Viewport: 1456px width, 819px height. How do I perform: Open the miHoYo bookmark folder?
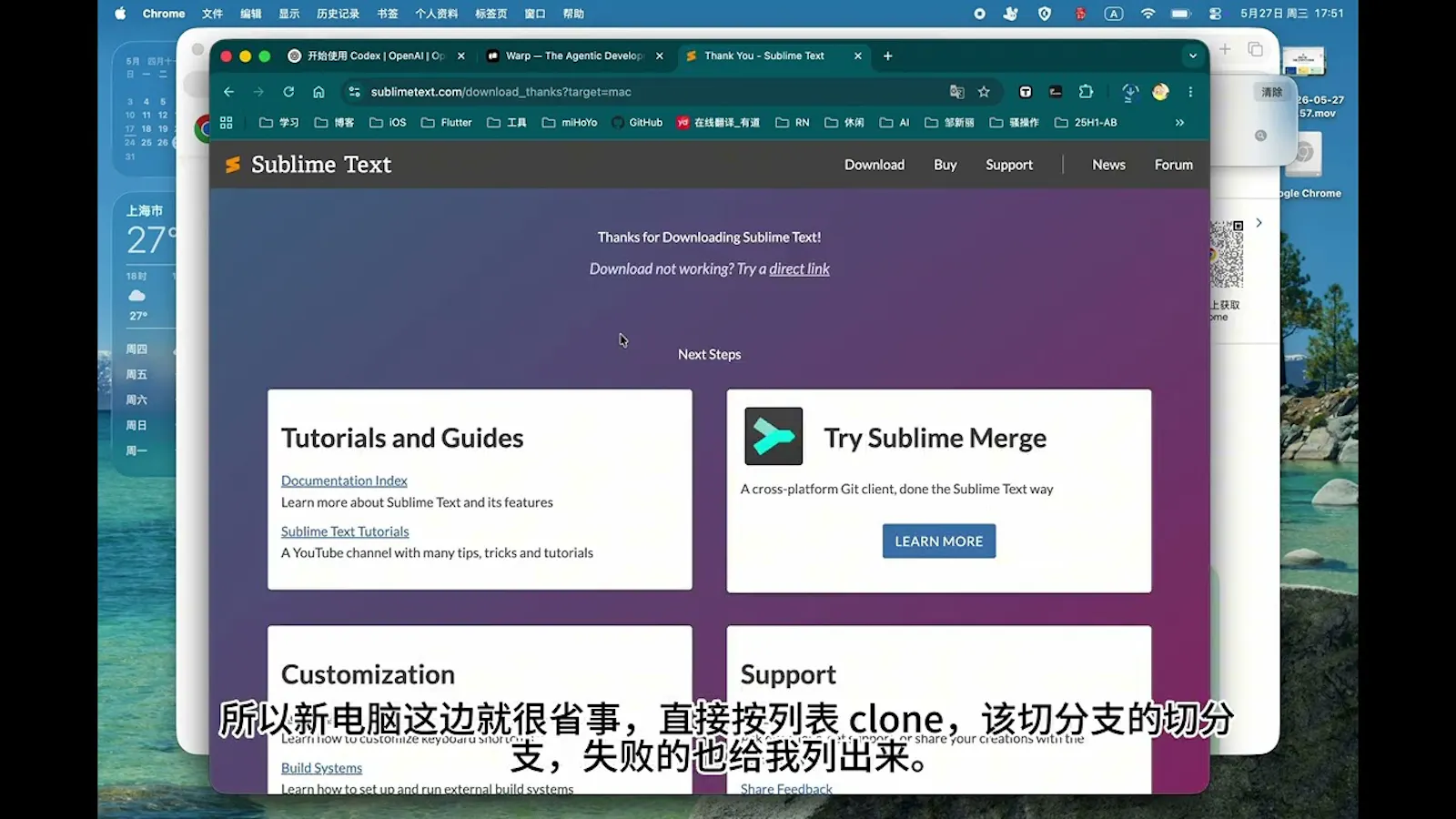coord(570,122)
